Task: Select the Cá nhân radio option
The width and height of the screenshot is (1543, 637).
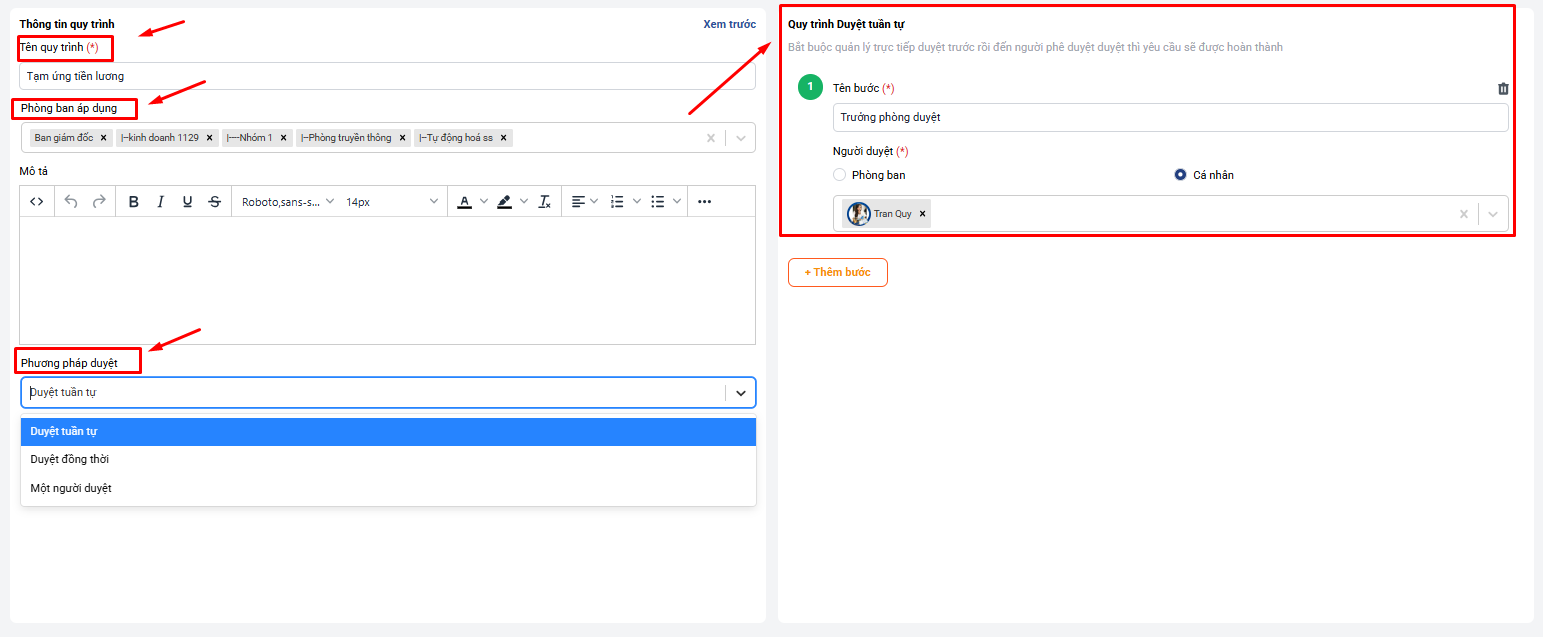Action: click(1180, 175)
